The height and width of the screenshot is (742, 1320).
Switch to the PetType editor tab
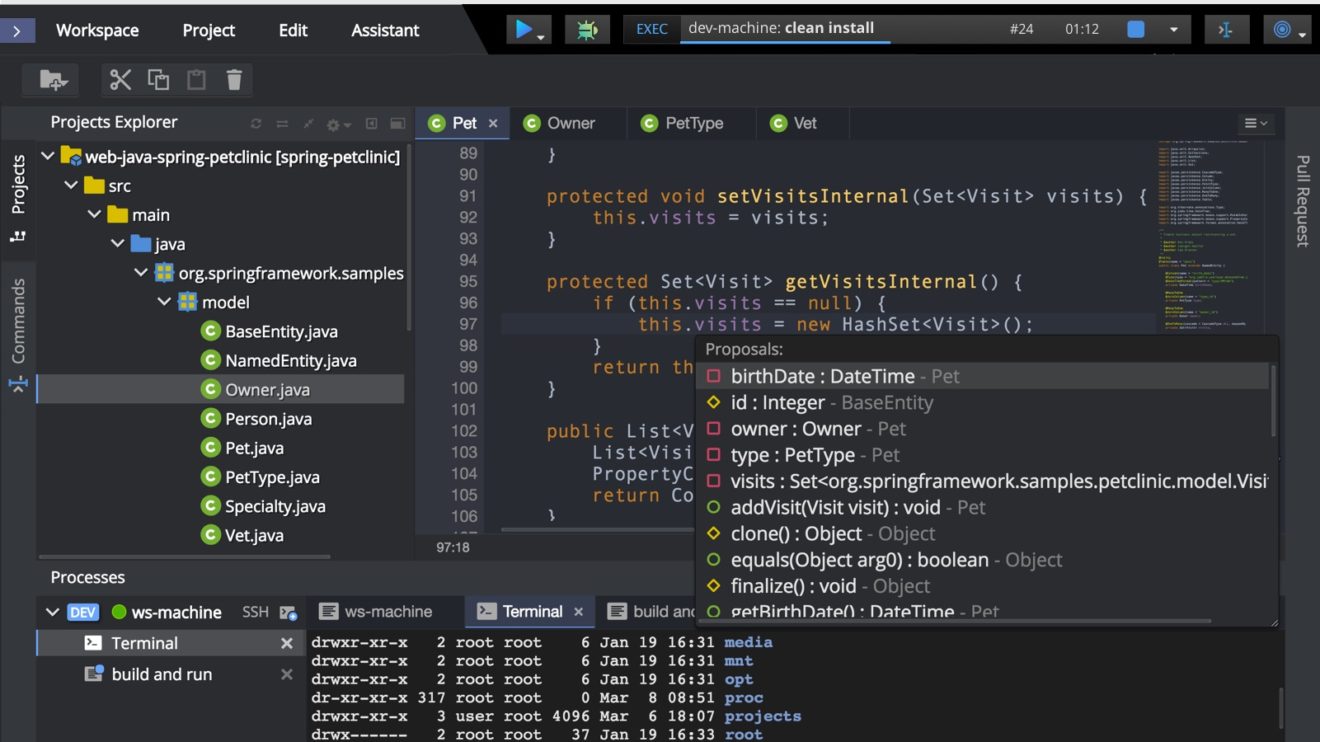click(x=693, y=123)
